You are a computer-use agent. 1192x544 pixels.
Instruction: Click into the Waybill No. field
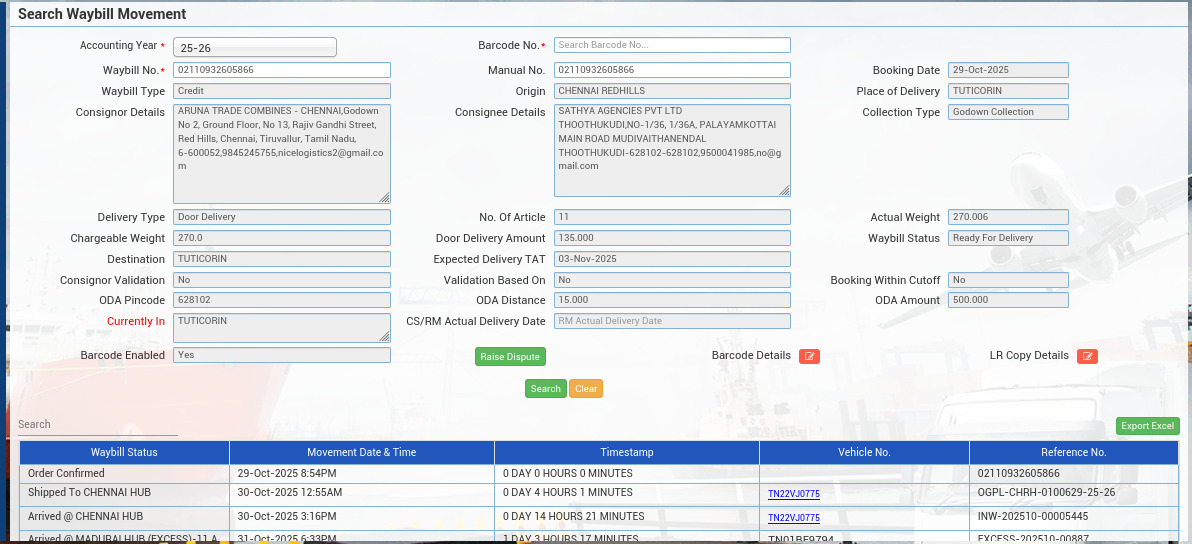click(x=281, y=70)
